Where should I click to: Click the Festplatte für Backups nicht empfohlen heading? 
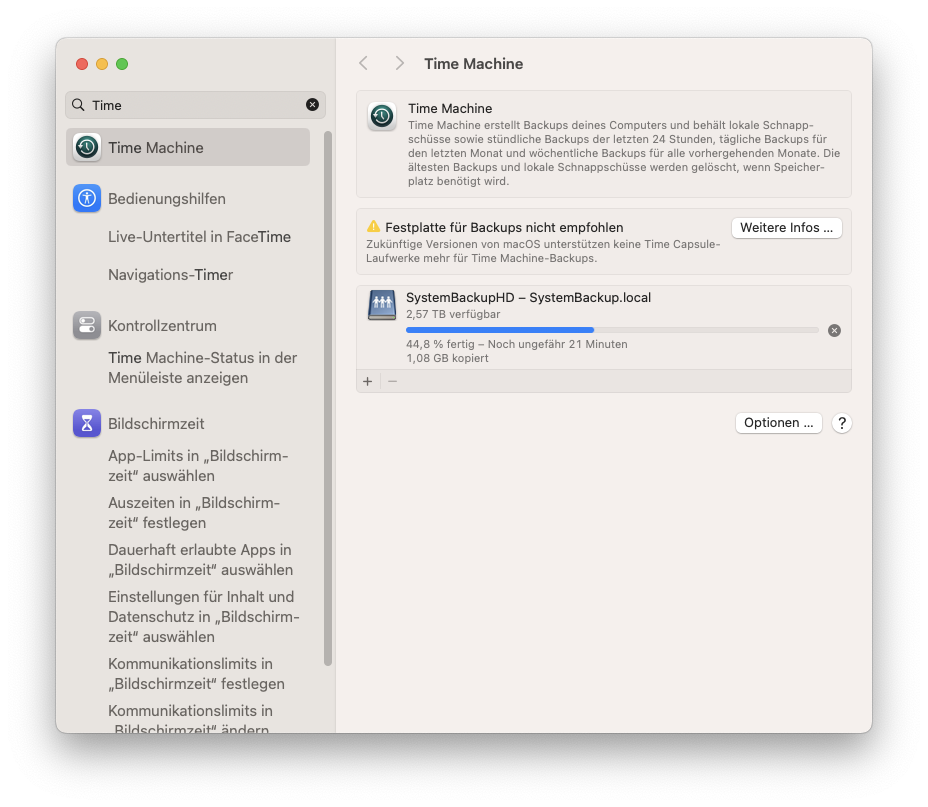pos(504,227)
